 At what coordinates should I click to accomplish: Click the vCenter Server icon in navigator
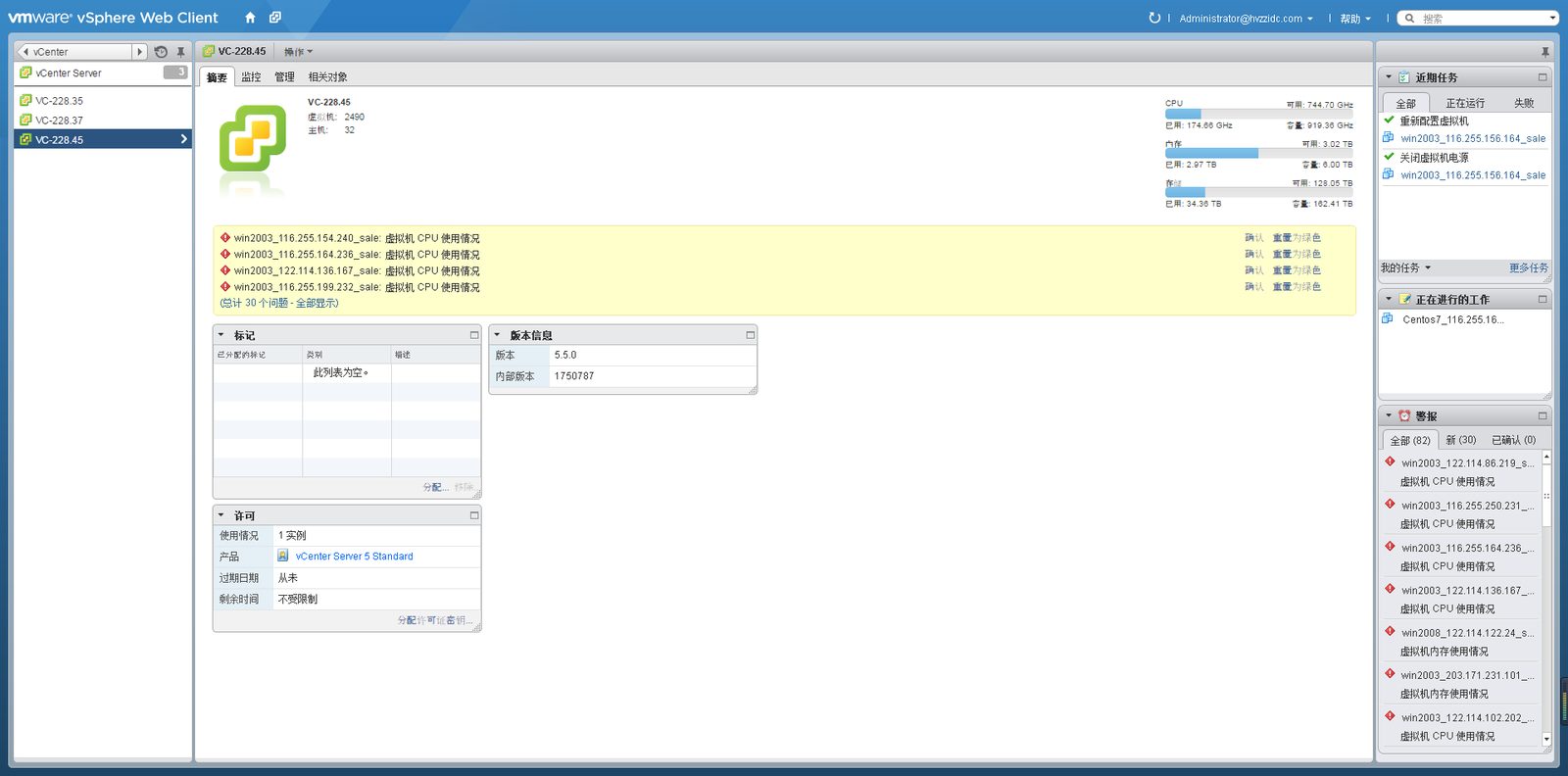(26, 73)
